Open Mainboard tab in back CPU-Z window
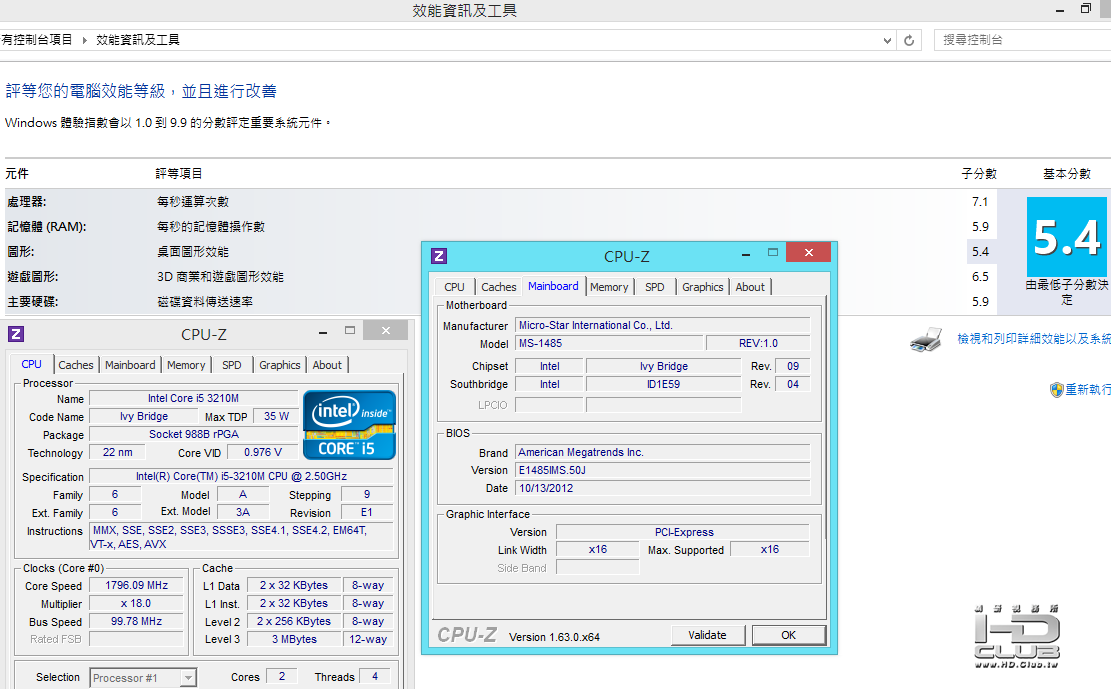 pyautogui.click(x=130, y=365)
